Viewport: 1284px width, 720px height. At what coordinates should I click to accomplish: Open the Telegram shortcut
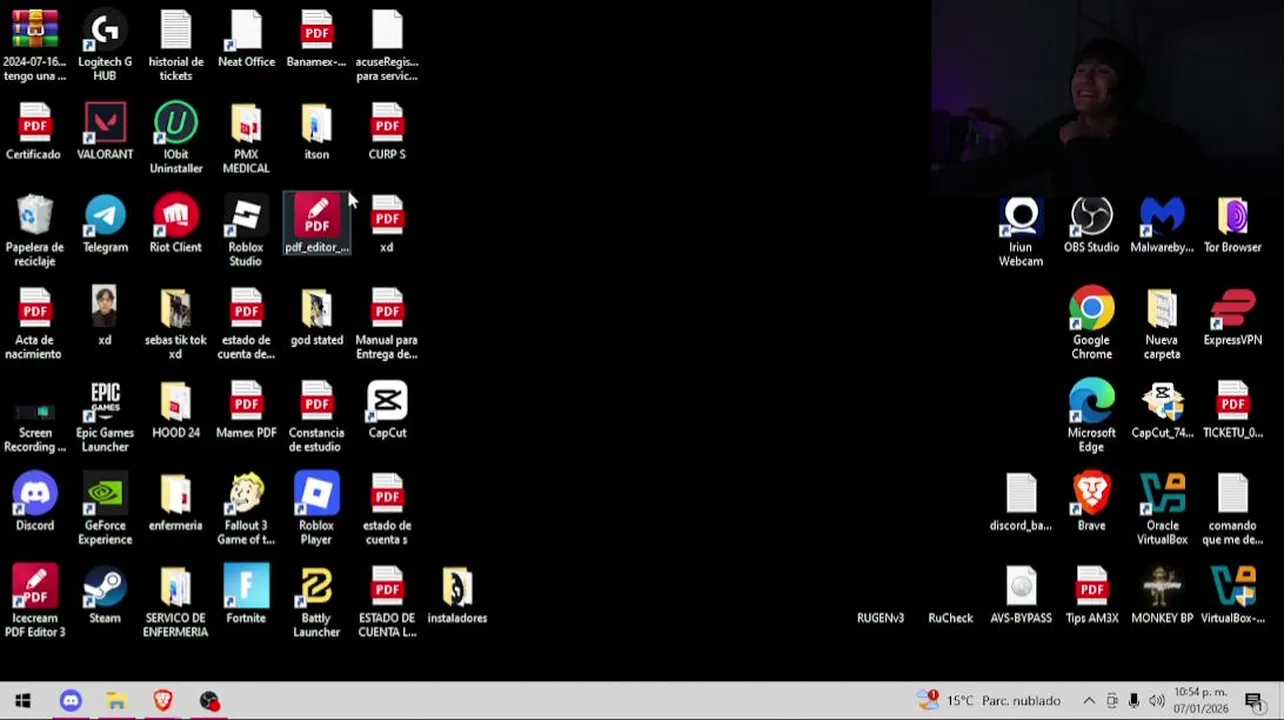(105, 225)
